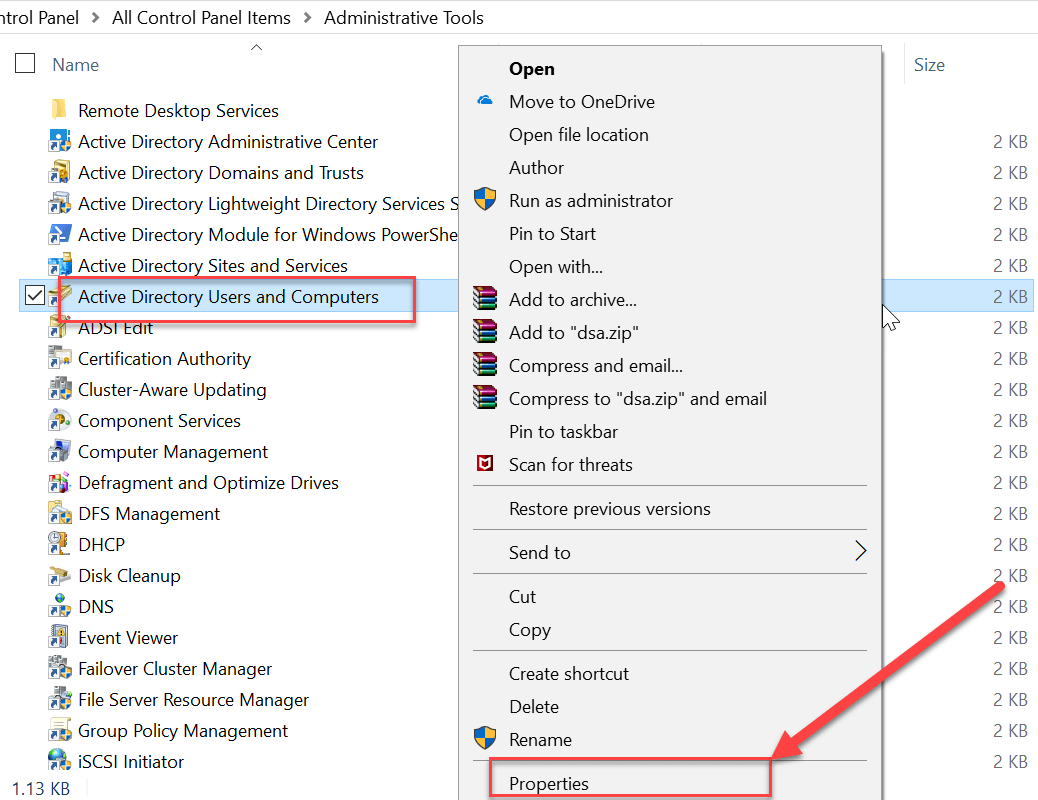Open Administrative Tools breadcrumb link
Image resolution: width=1038 pixels, height=800 pixels.
click(404, 17)
